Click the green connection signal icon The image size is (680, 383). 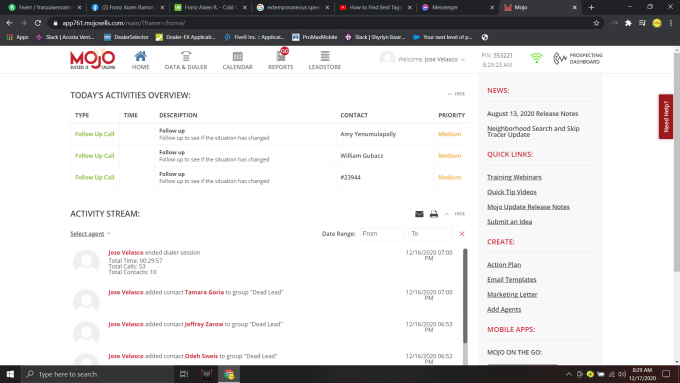tap(536, 58)
